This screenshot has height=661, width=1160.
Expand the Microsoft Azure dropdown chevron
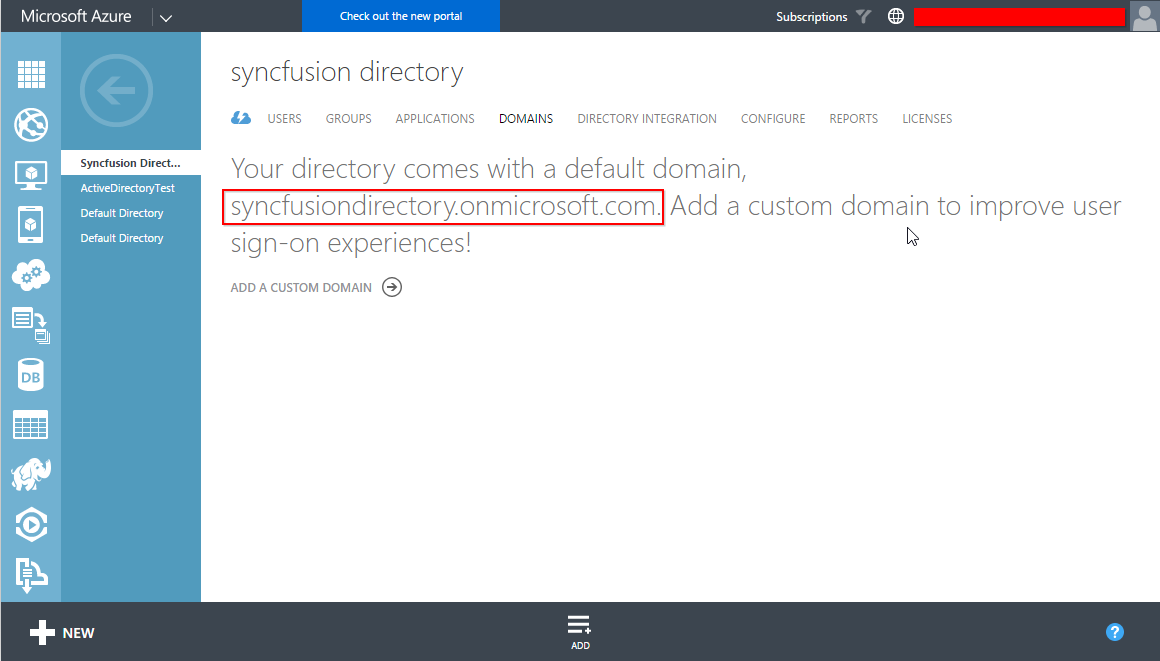click(166, 18)
